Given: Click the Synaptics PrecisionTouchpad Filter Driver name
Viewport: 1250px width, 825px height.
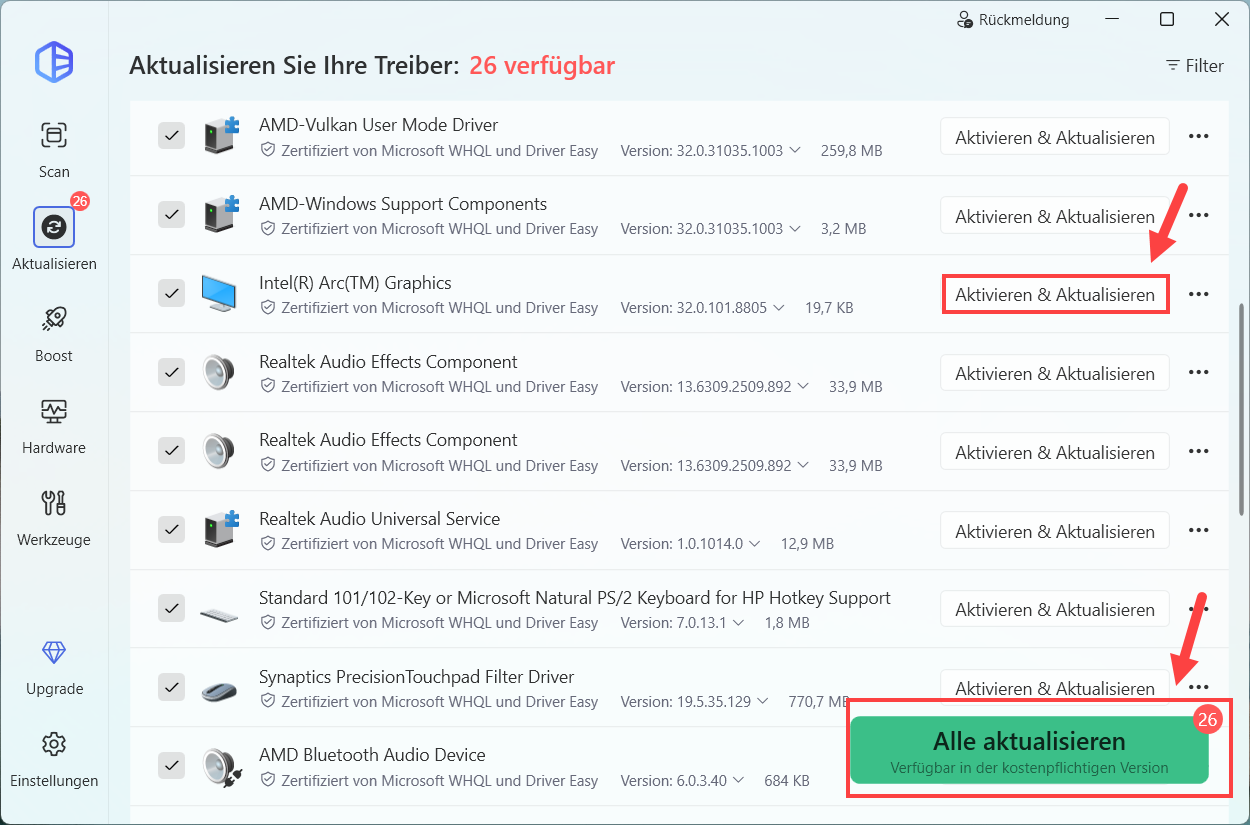Looking at the screenshot, I should coord(417,677).
